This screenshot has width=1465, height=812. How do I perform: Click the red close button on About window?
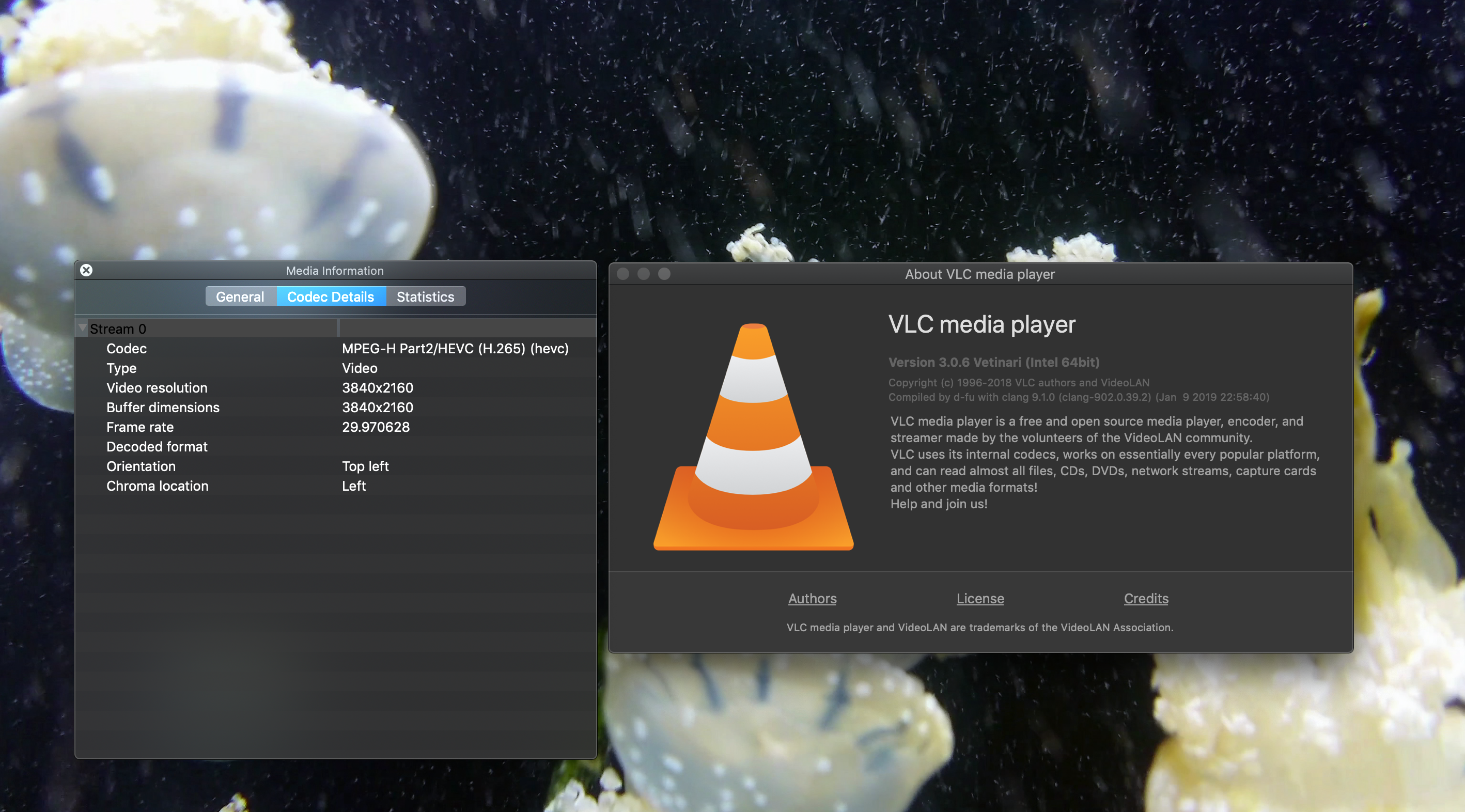point(624,274)
